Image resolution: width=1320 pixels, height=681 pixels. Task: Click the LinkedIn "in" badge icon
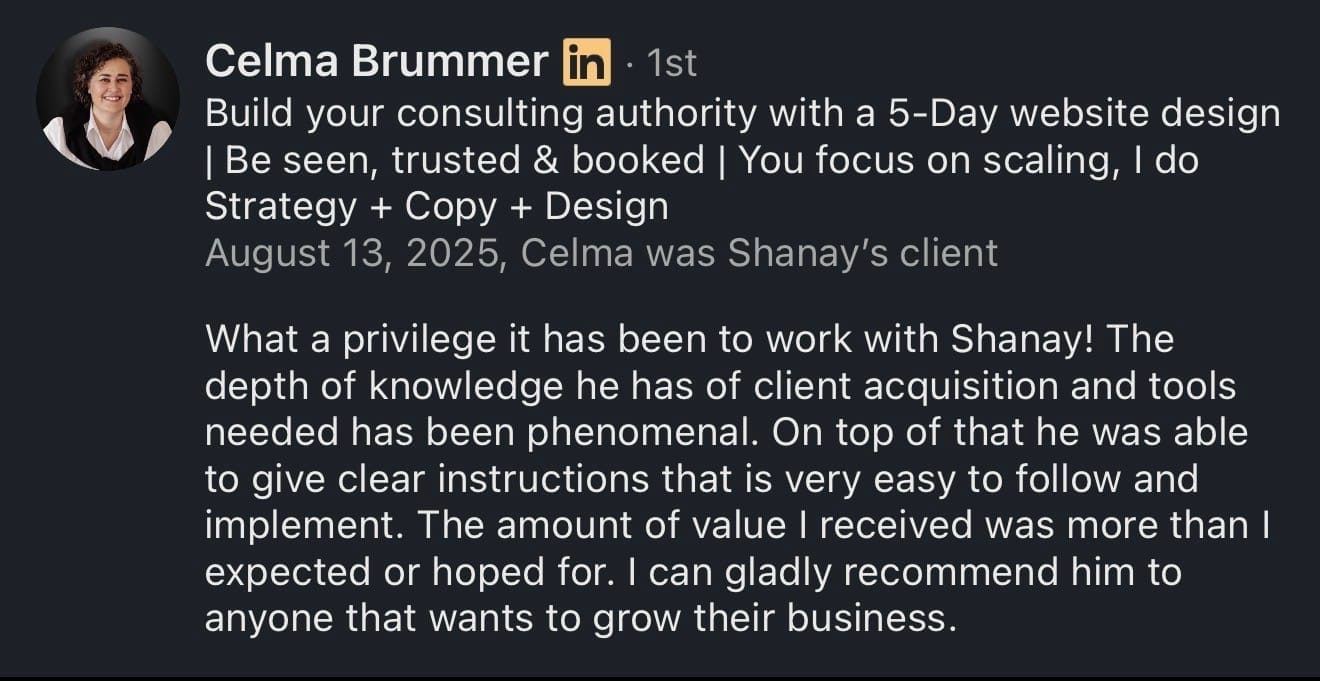coord(586,63)
